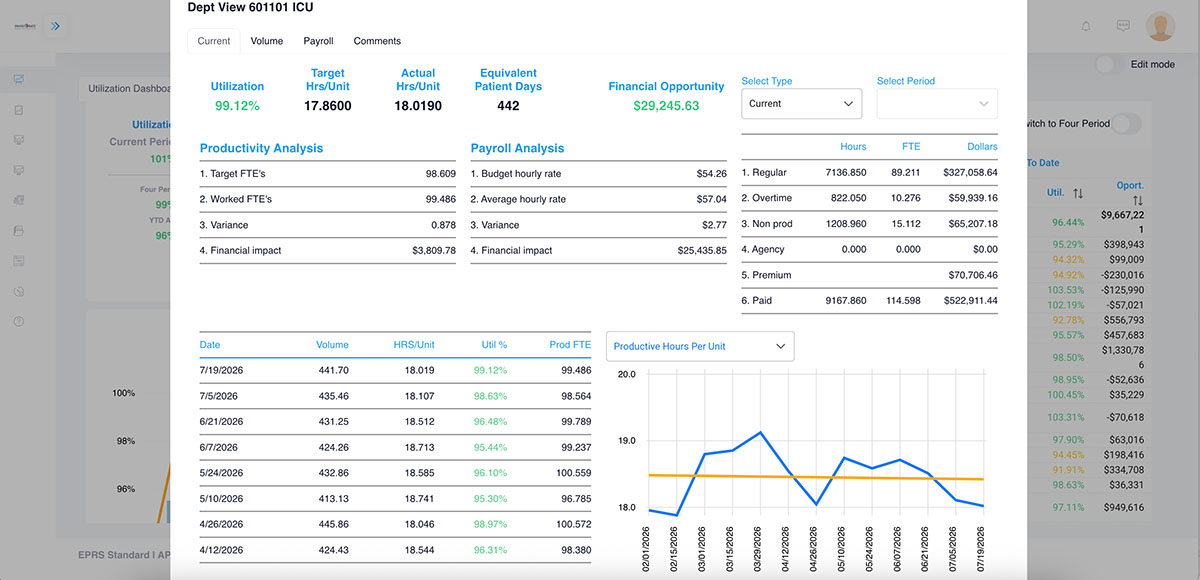This screenshot has width=1200, height=580.
Task: Click the Hours column header in payroll table
Action: pyautogui.click(x=853, y=147)
